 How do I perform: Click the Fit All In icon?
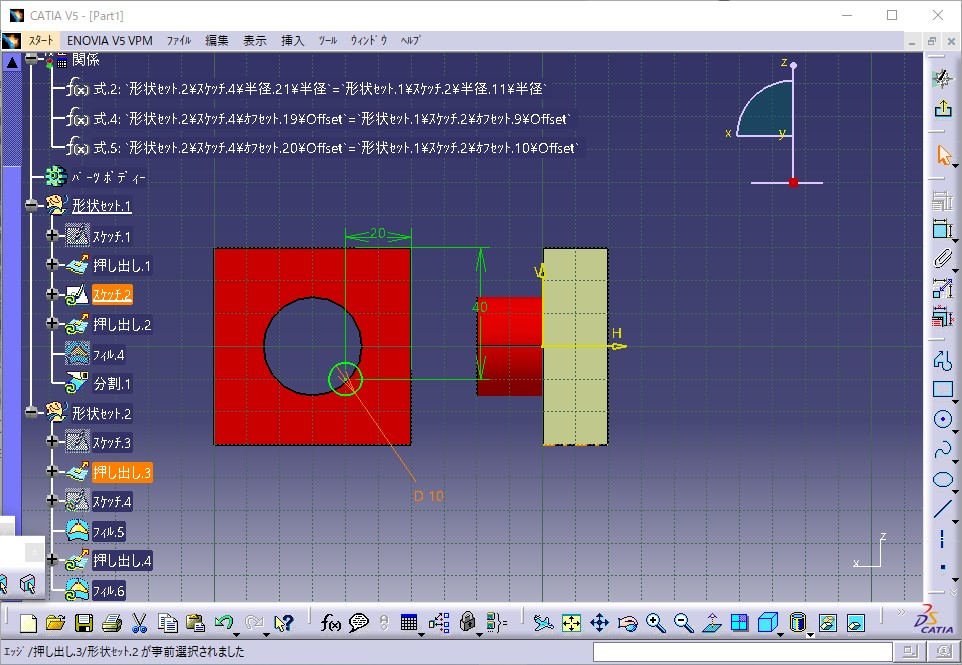pyautogui.click(x=570, y=624)
